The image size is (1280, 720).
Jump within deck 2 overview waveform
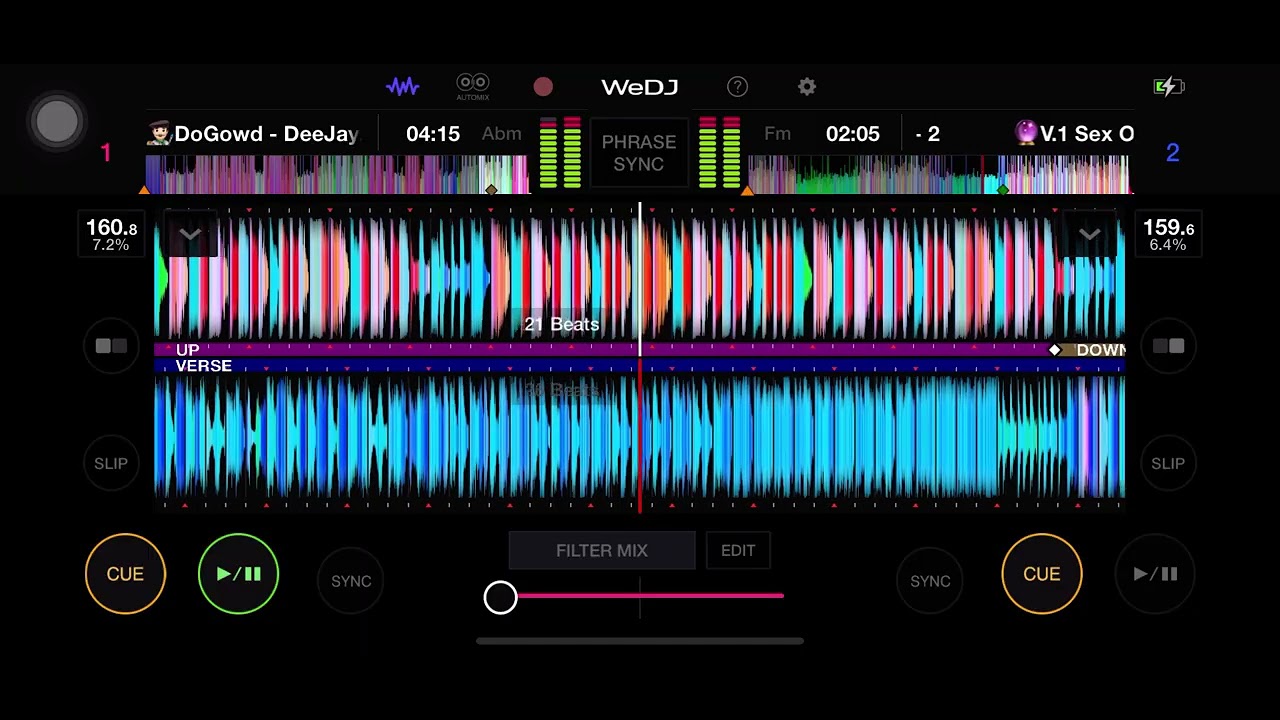[x=939, y=174]
